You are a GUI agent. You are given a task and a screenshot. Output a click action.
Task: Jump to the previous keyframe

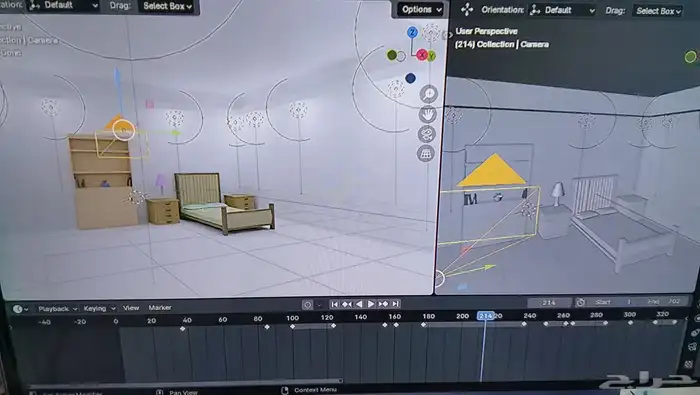coord(346,304)
